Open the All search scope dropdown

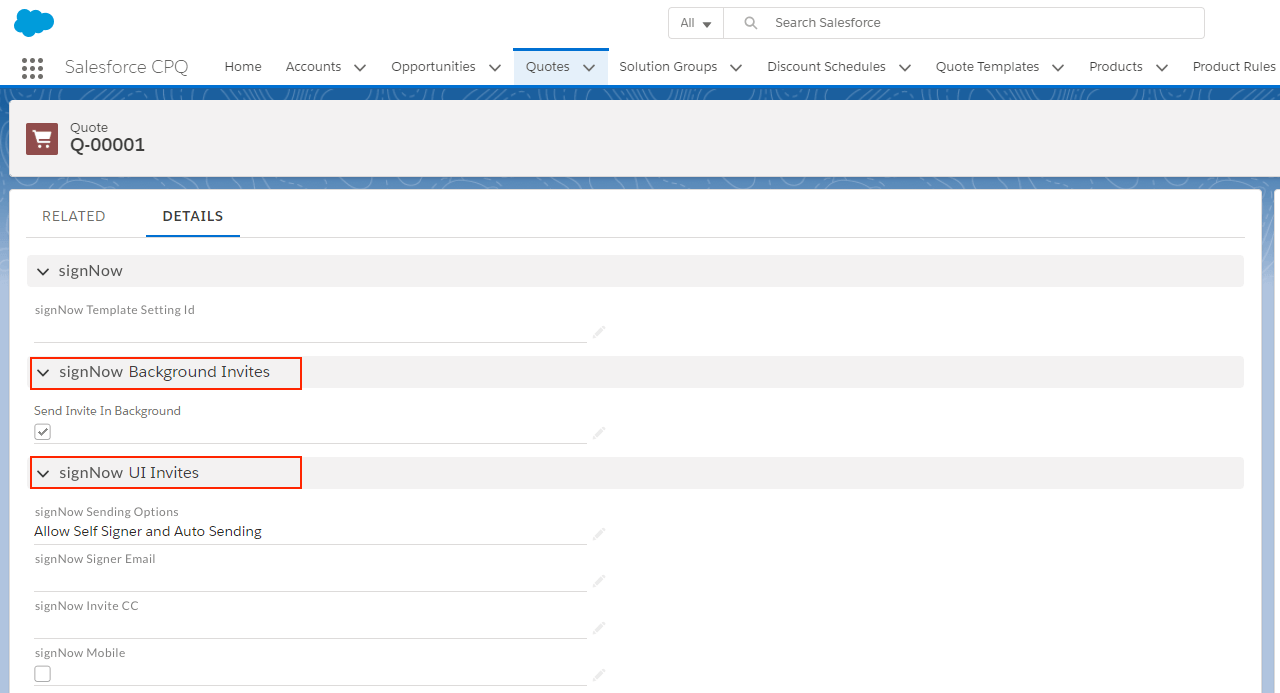click(695, 23)
